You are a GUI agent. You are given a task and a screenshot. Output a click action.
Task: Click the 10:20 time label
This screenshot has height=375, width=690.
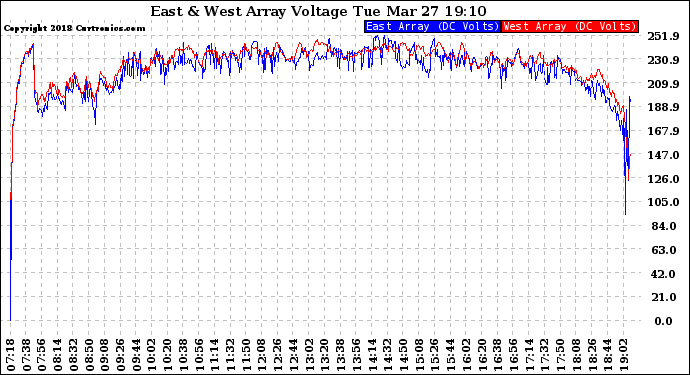click(x=168, y=355)
